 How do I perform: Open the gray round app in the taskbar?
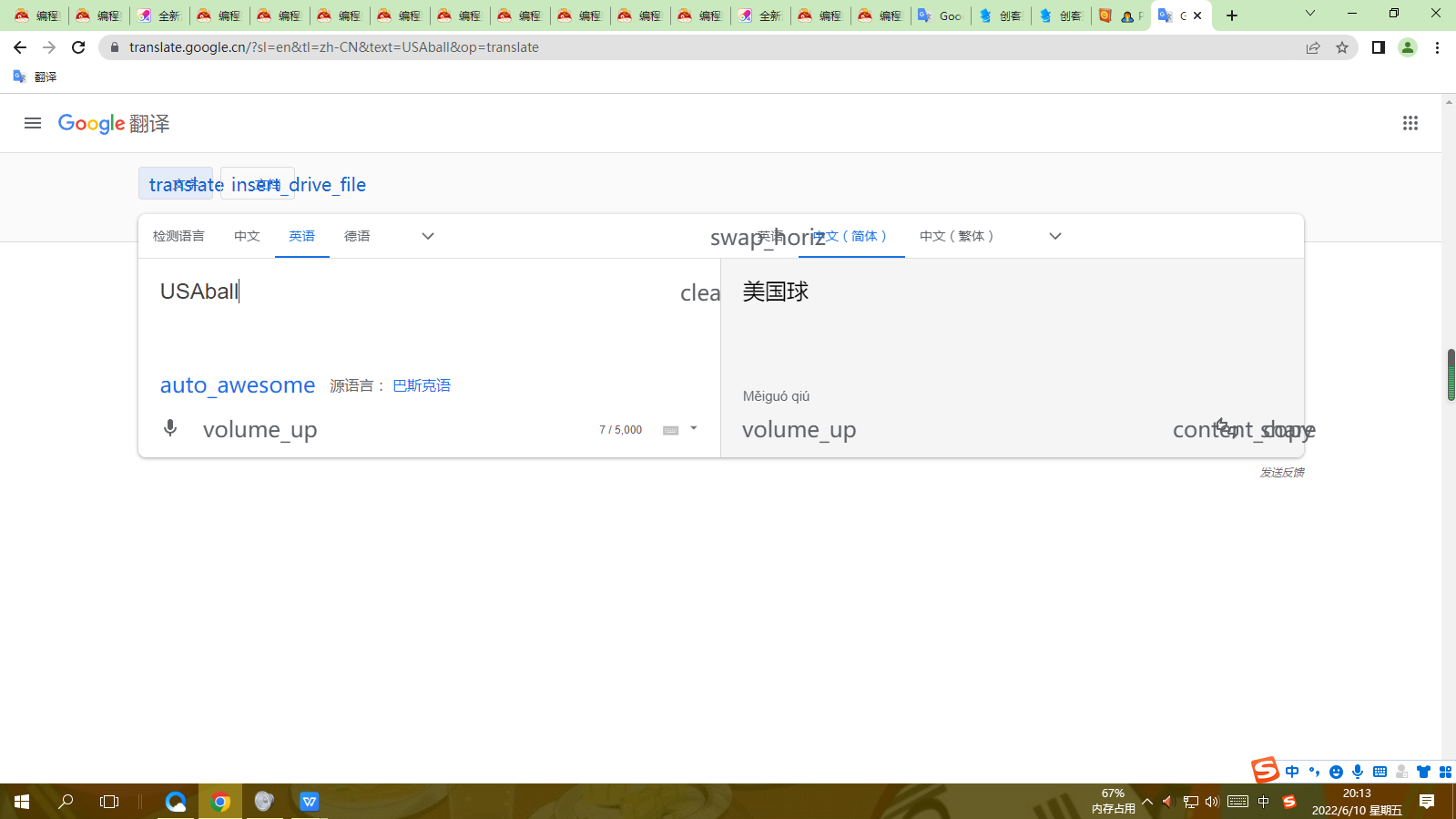point(264,802)
